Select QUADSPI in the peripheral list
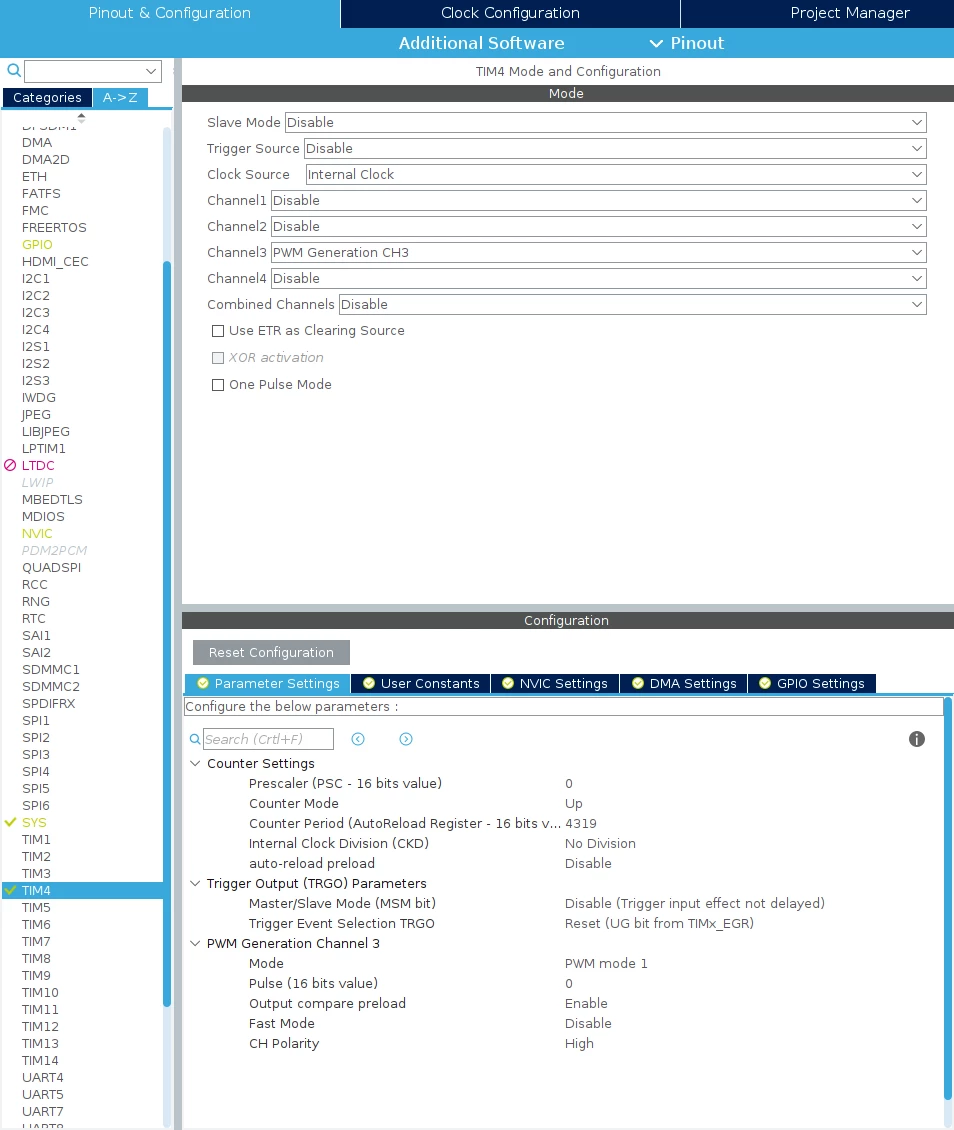This screenshot has height=1130, width=954. [51, 567]
